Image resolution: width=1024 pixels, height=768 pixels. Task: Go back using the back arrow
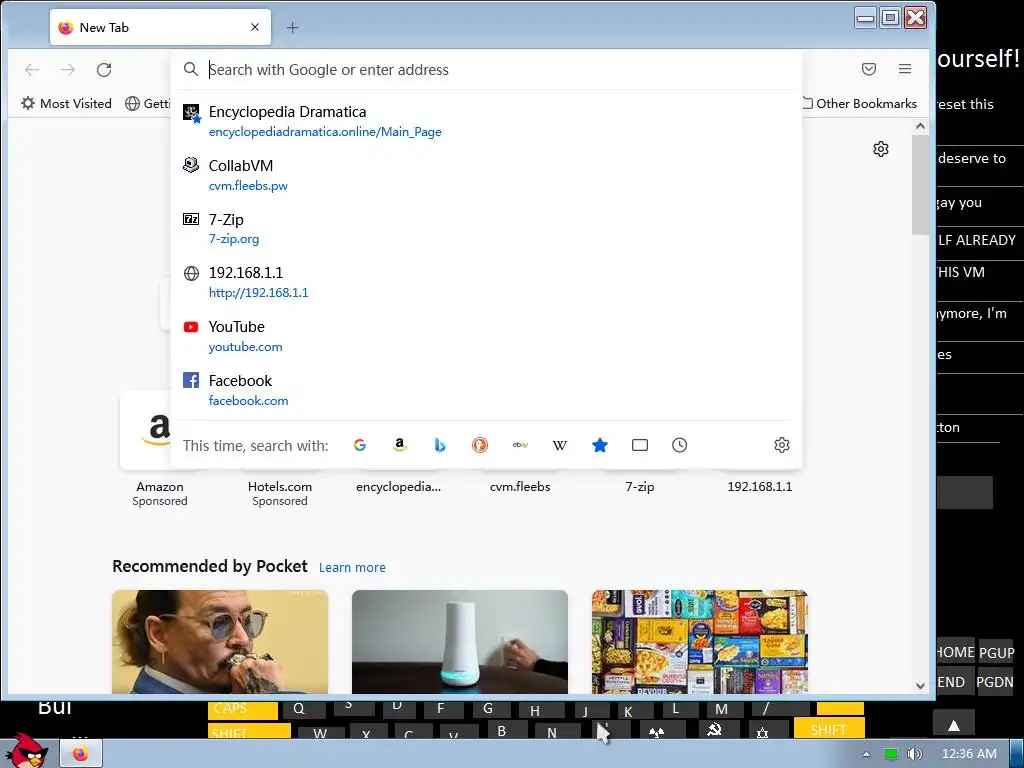(x=32, y=69)
